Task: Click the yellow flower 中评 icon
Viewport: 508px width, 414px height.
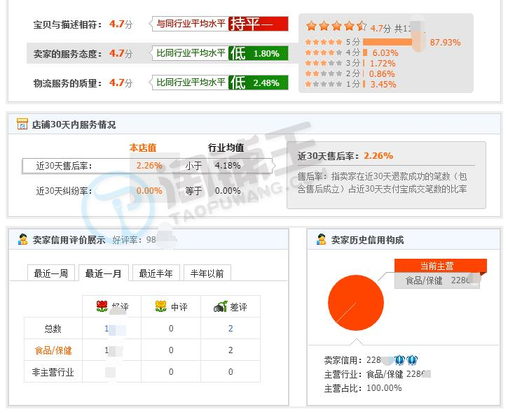Action: 161,306
